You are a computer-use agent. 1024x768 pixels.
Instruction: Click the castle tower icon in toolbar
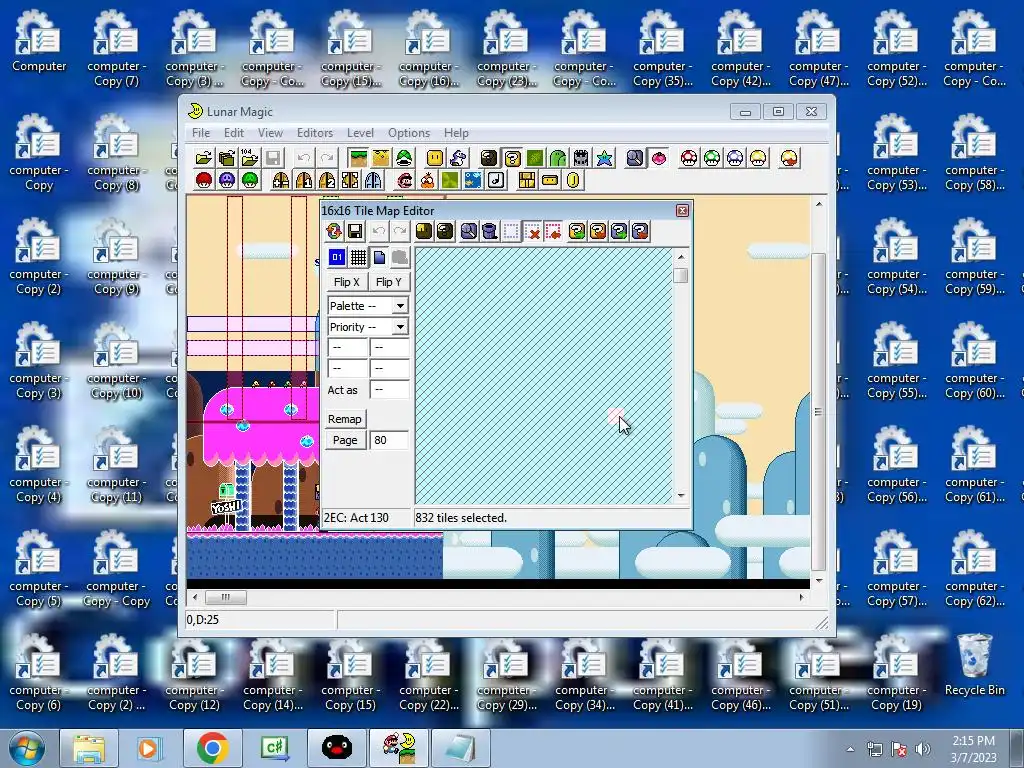pos(581,158)
